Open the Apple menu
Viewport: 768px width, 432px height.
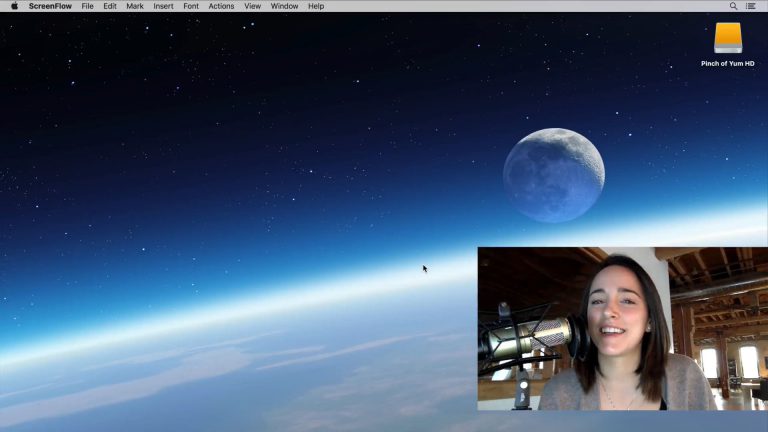click(15, 6)
